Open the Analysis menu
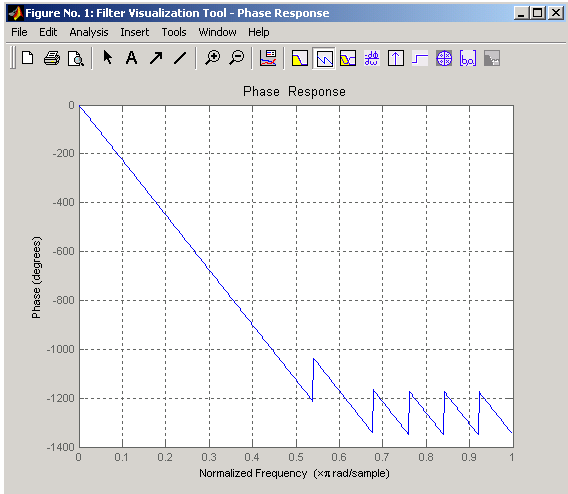568x494 pixels. click(x=89, y=32)
